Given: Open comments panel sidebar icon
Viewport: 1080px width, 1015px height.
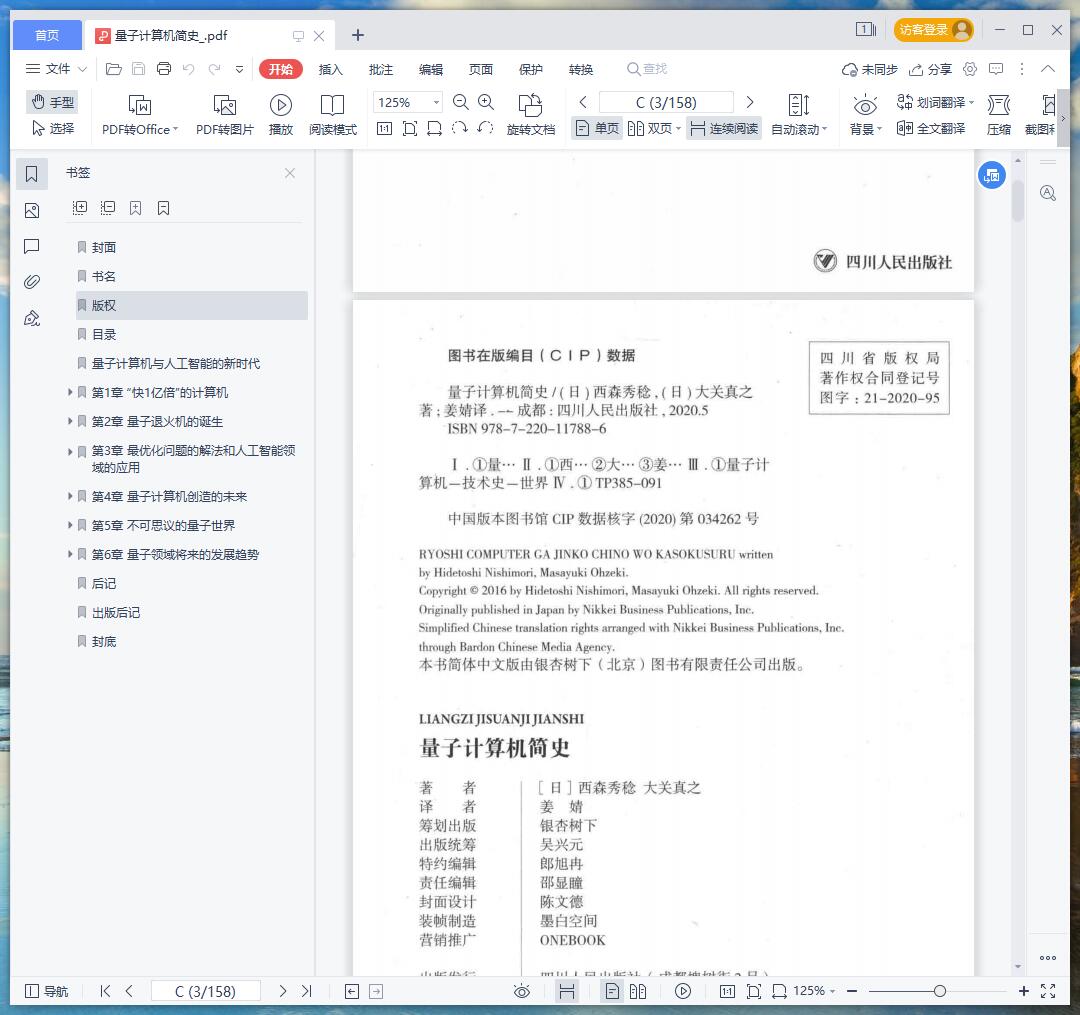Looking at the screenshot, I should coord(32,246).
